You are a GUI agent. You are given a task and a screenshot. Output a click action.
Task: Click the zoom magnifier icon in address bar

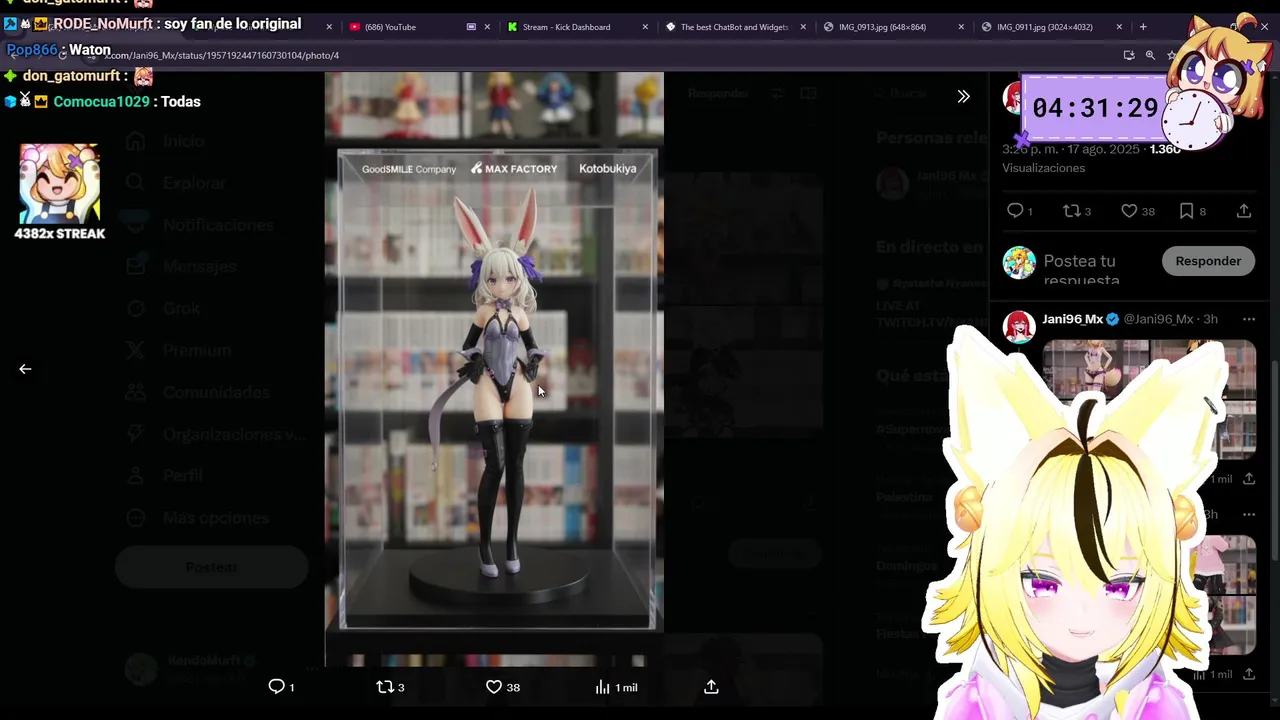1150,55
